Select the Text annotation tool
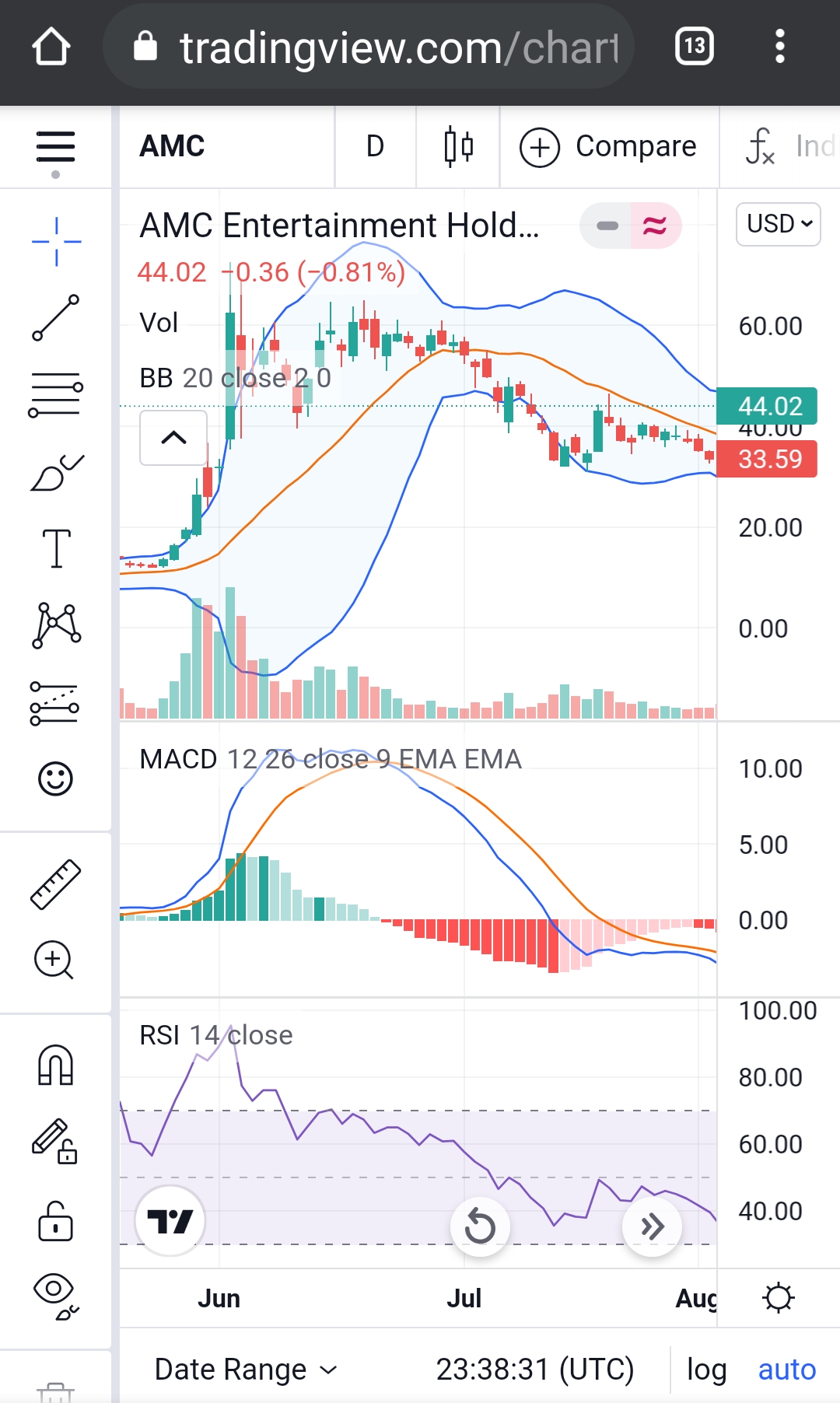The width and height of the screenshot is (840, 1403). (x=56, y=549)
